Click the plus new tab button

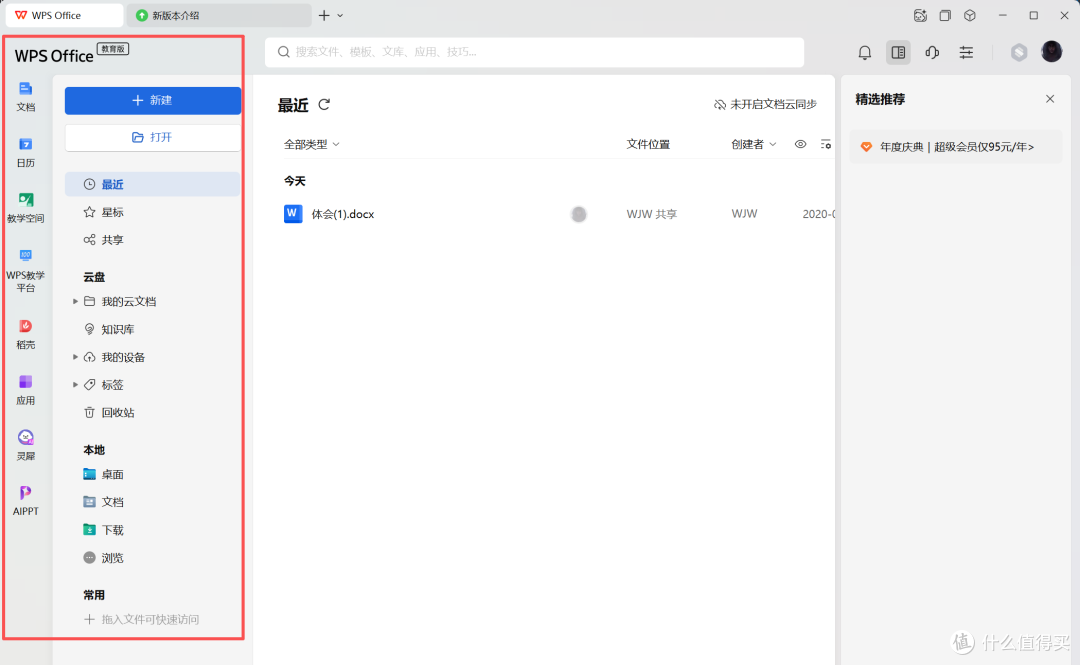pos(324,15)
